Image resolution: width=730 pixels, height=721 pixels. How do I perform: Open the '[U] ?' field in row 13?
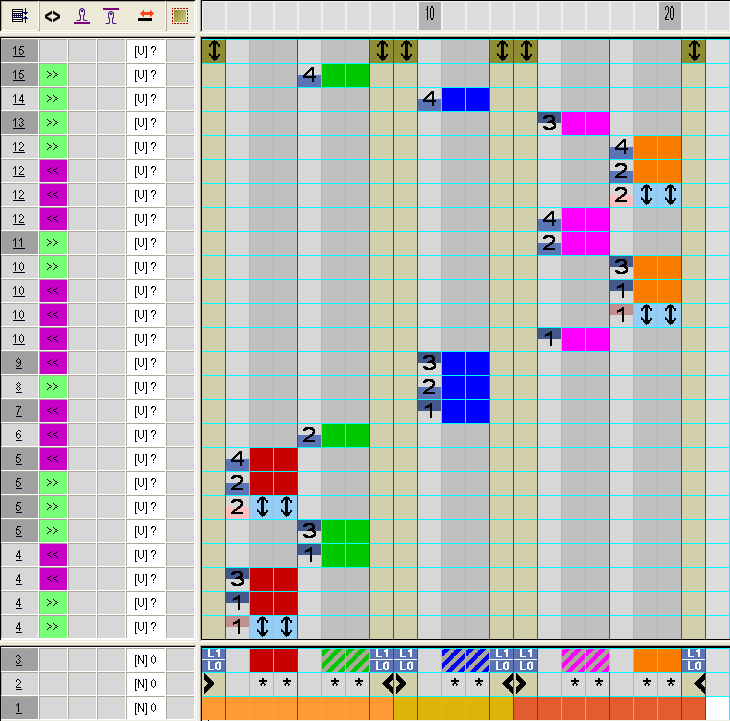[146, 123]
